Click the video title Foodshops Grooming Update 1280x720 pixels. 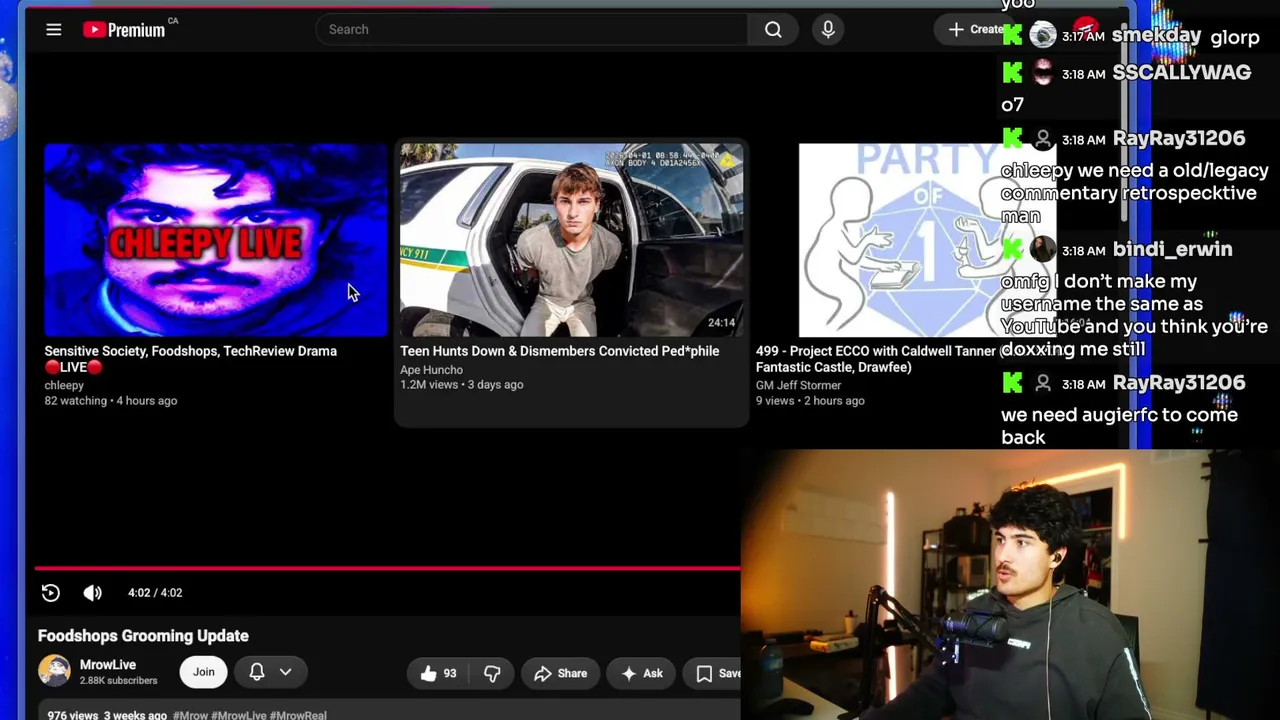(x=143, y=636)
